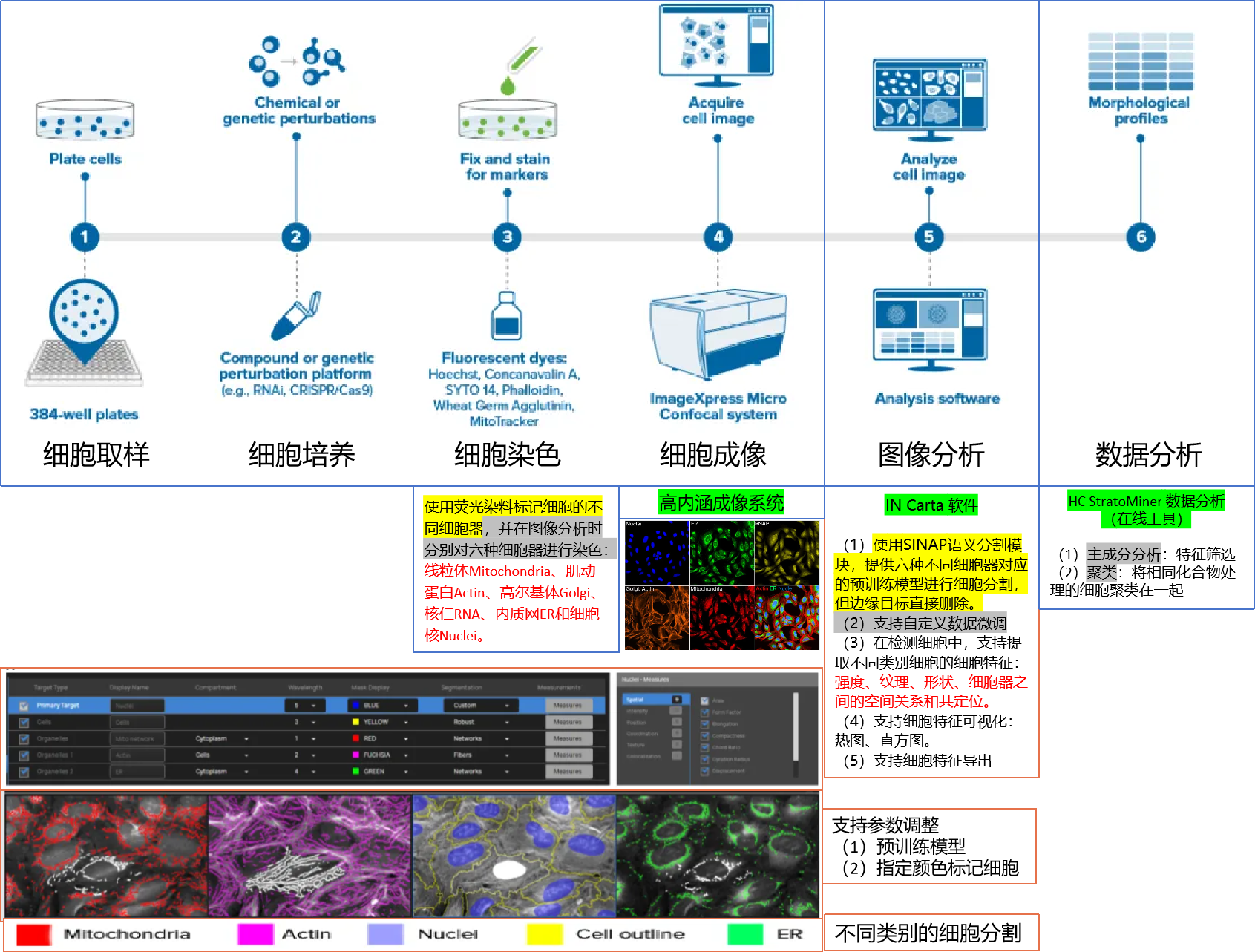Open the Fibers segmentation dropdown
Screen dimensions: 1255x952
coord(481,755)
